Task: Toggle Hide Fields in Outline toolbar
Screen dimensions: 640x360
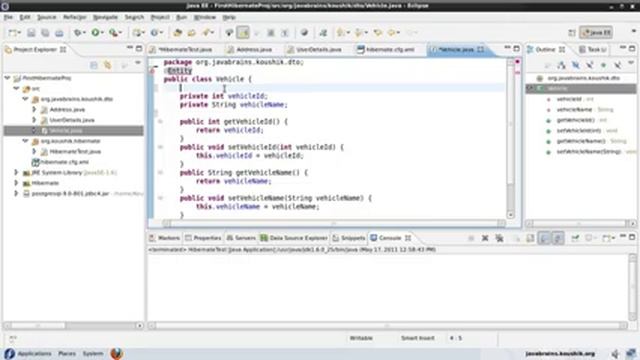Action: (x=576, y=65)
